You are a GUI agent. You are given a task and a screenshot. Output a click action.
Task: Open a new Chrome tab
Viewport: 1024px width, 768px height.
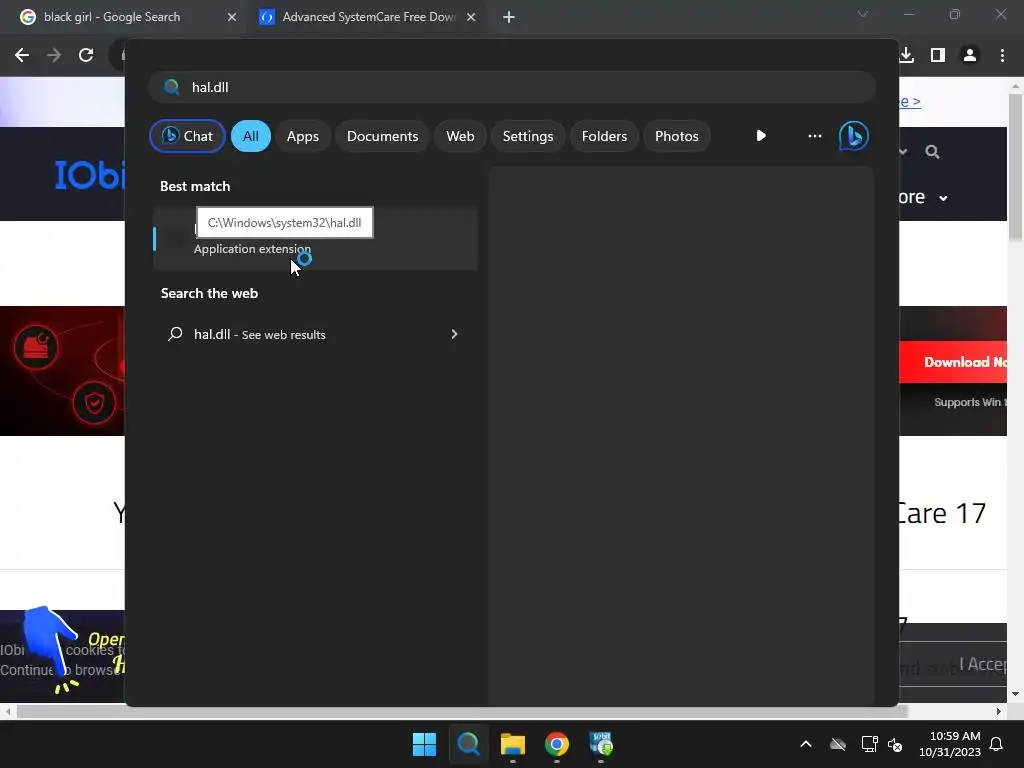(x=509, y=17)
